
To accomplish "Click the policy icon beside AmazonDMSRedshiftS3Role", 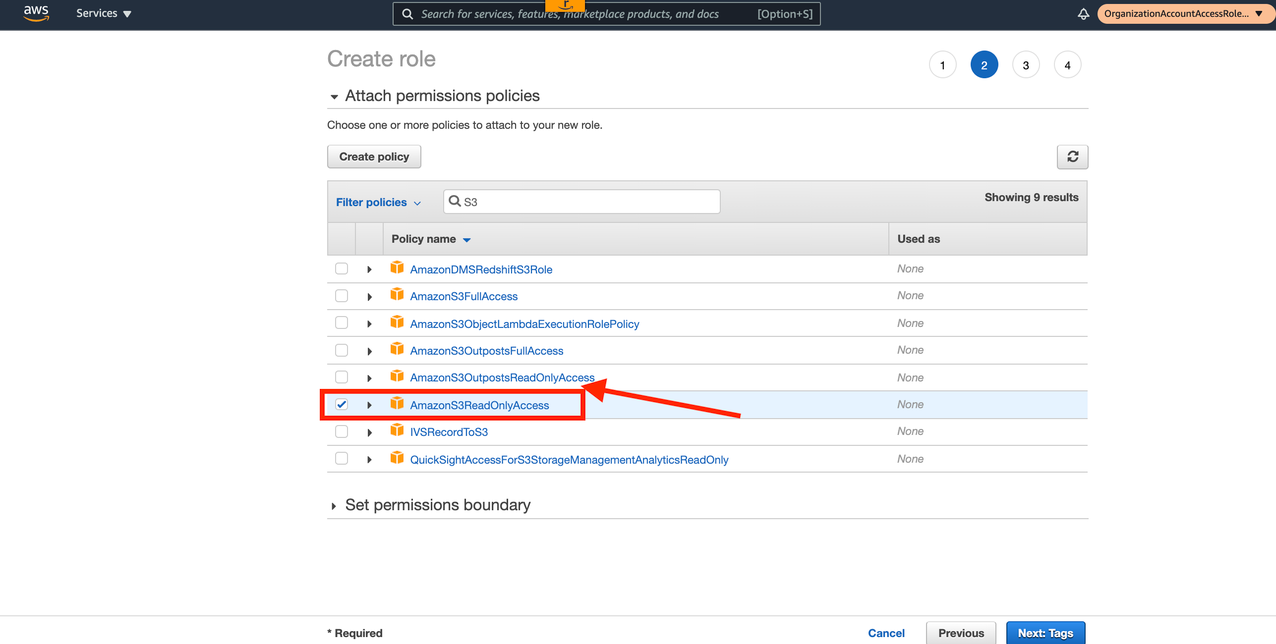I will (397, 268).
